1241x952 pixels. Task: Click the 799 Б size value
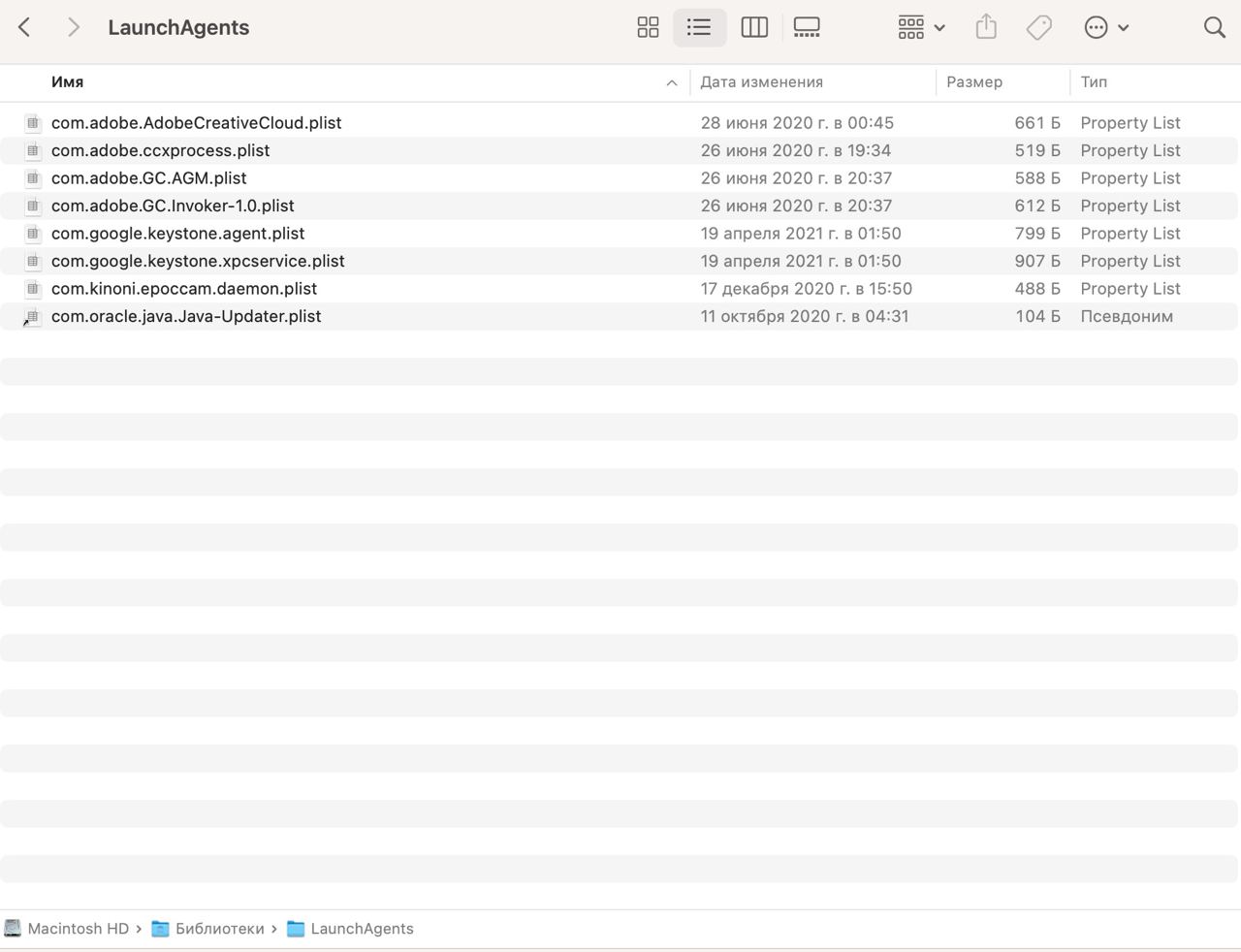pyautogui.click(x=1037, y=234)
